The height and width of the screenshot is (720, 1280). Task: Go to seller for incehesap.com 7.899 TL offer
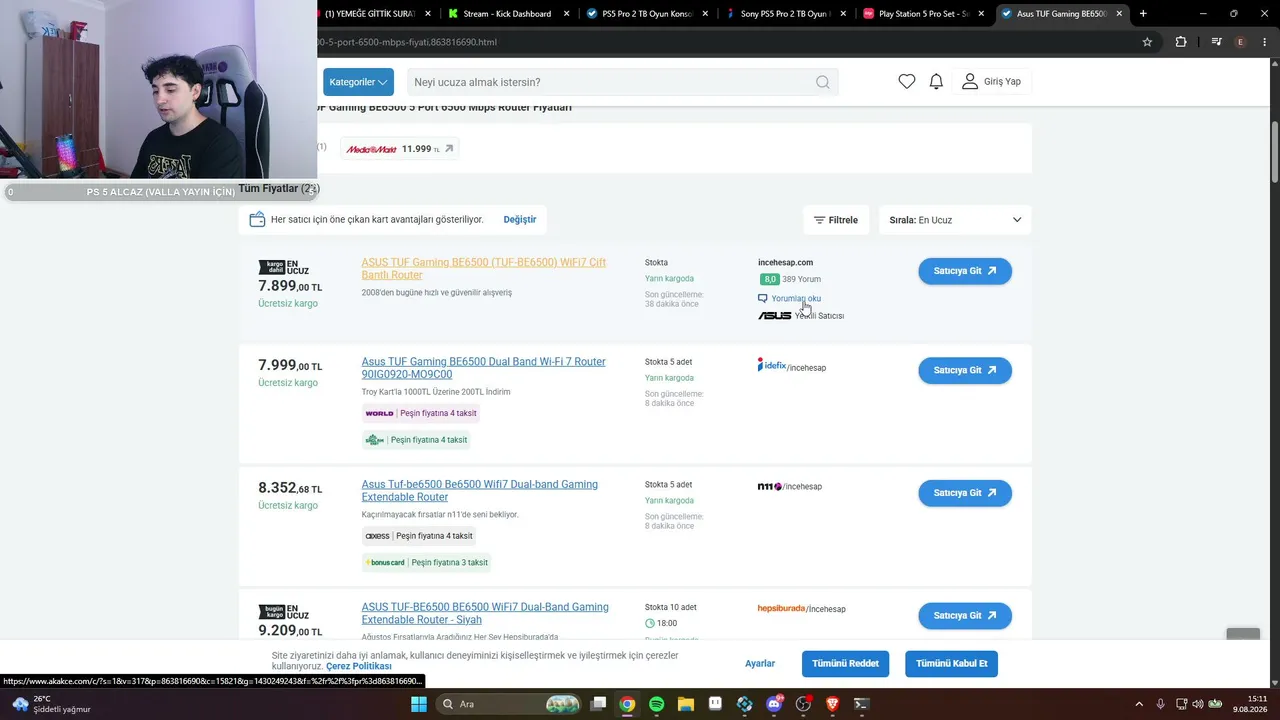[x=965, y=271]
